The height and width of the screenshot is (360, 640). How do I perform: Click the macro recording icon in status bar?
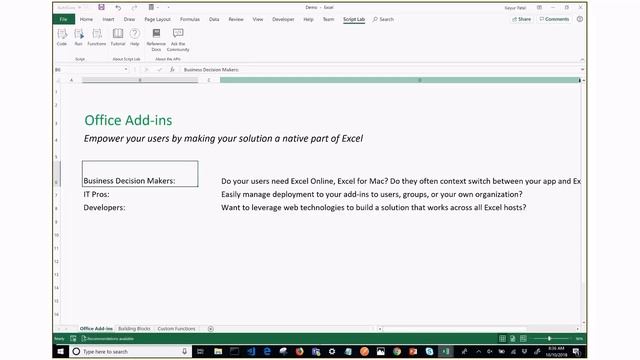[73, 339]
